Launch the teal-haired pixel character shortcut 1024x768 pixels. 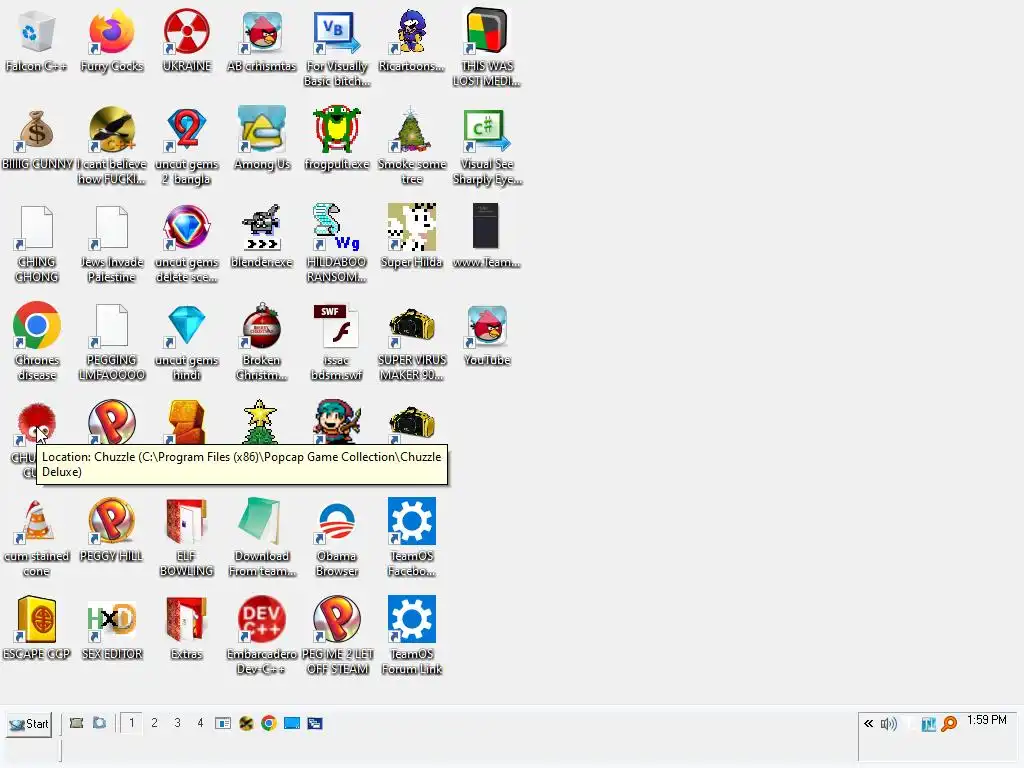336,423
